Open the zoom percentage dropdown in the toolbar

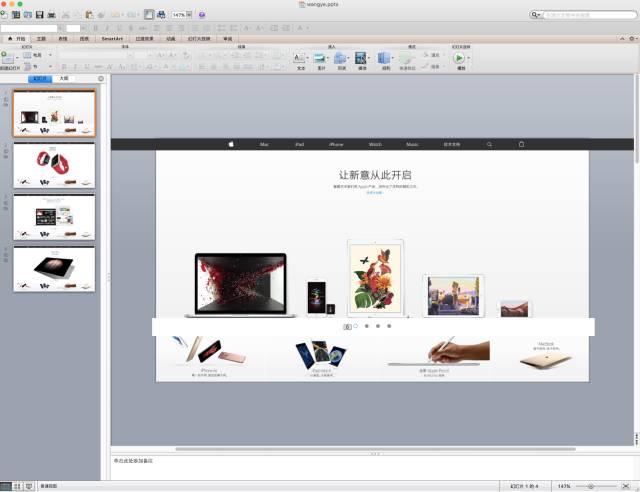click(189, 15)
